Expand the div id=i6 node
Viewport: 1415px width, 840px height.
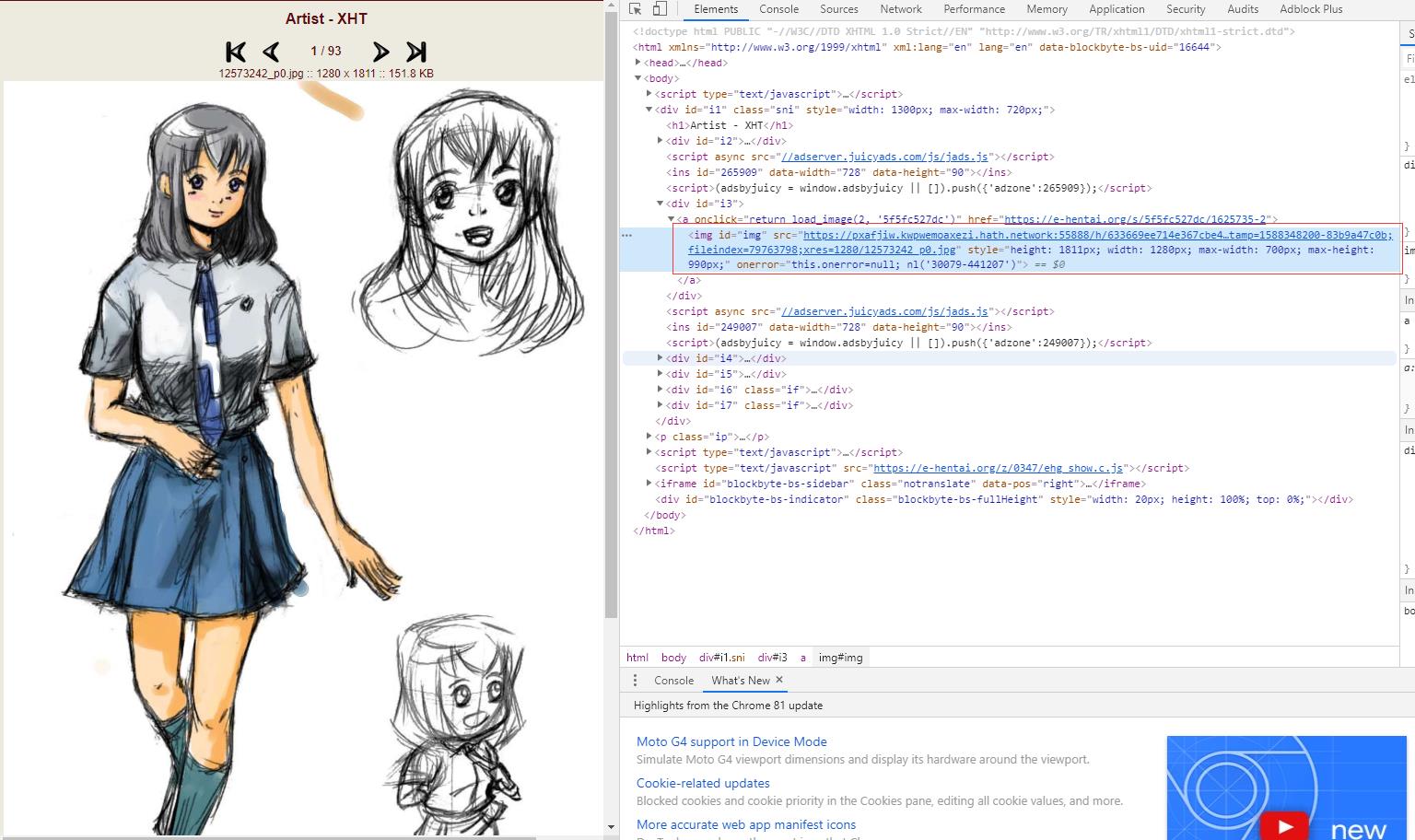click(661, 390)
